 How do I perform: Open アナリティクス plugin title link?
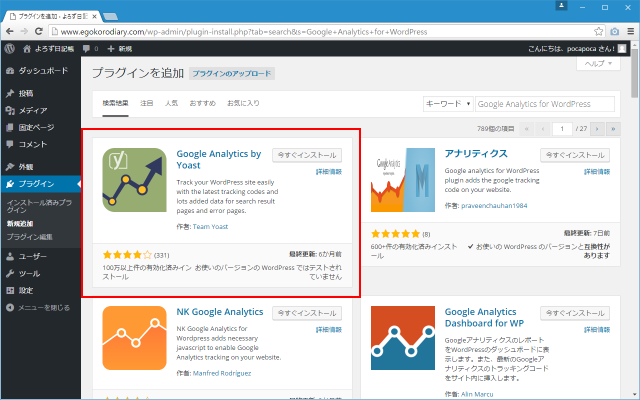coord(476,154)
